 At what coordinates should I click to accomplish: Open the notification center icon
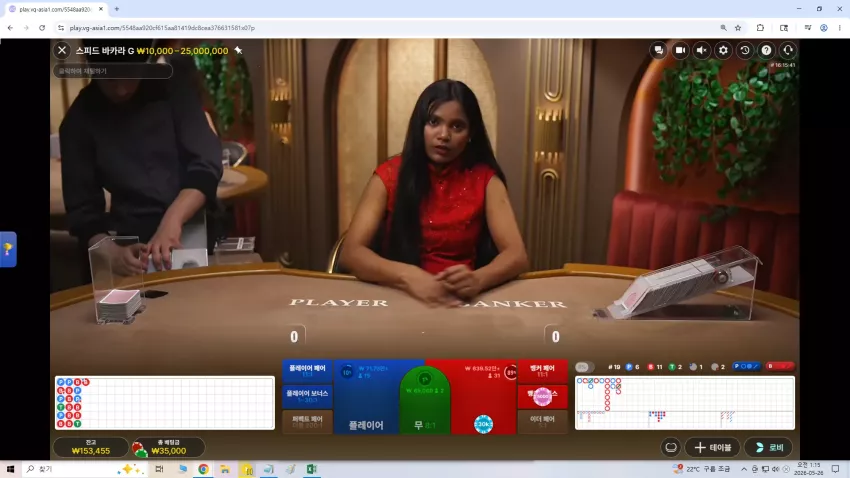pos(835,469)
